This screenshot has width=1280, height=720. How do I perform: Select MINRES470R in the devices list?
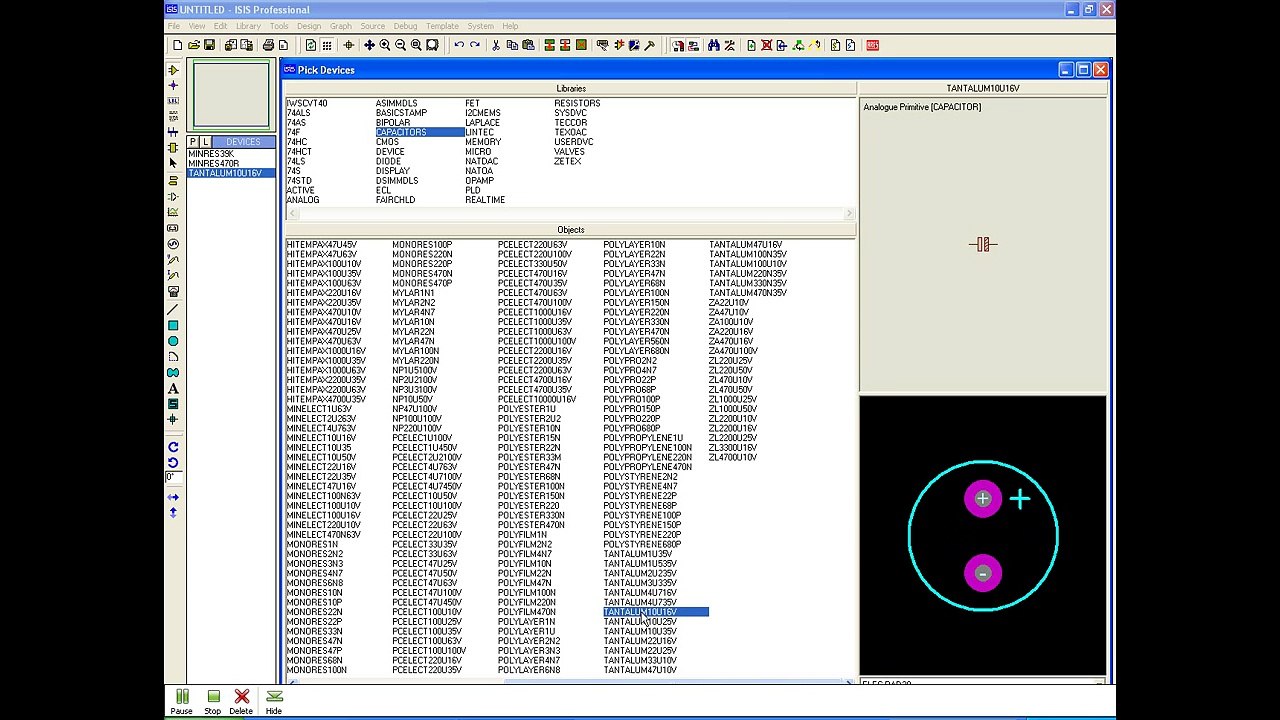click(x=214, y=163)
